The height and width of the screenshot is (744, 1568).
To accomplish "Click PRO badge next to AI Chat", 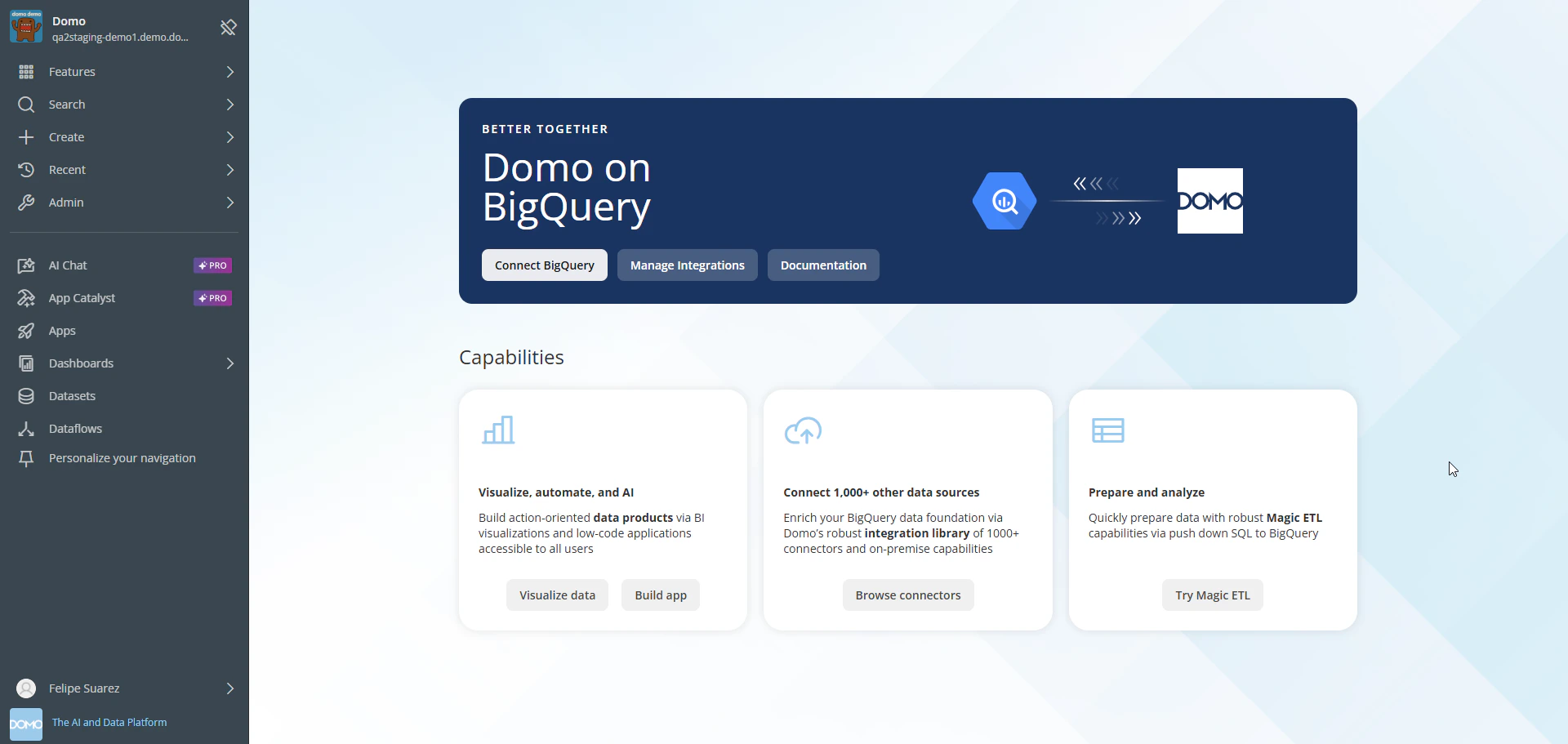I will coord(212,265).
